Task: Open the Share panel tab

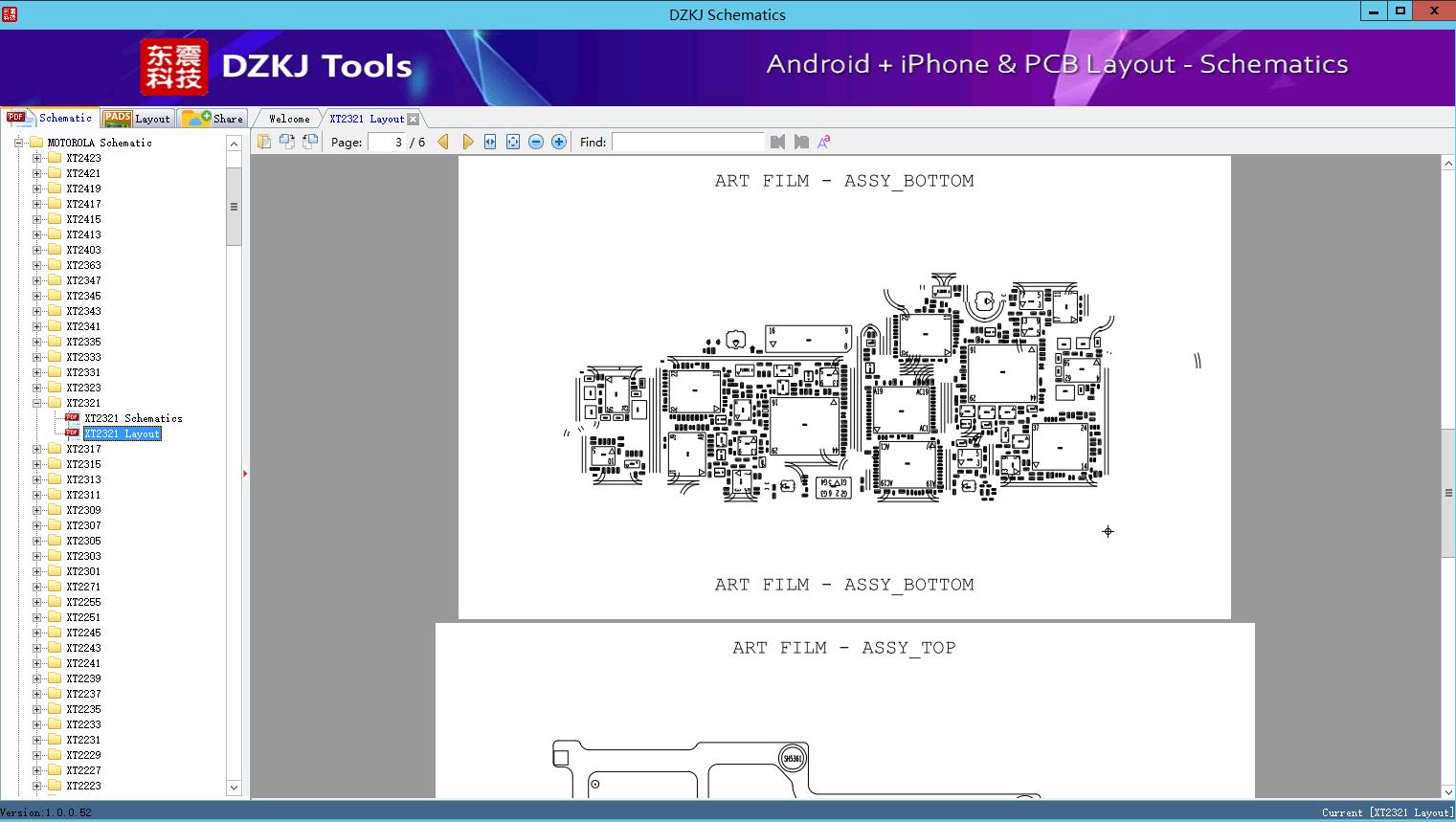Action: tap(213, 119)
